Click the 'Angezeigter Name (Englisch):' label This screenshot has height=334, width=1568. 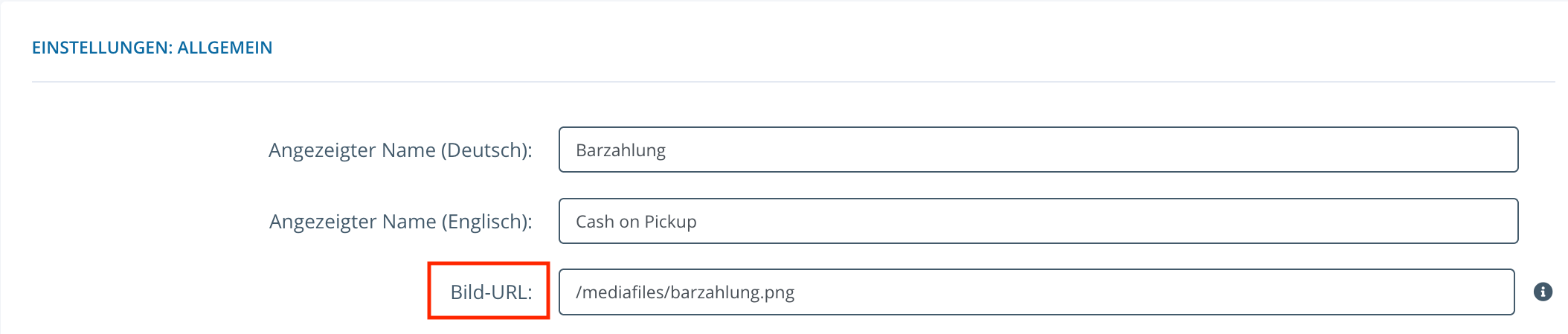(x=401, y=222)
